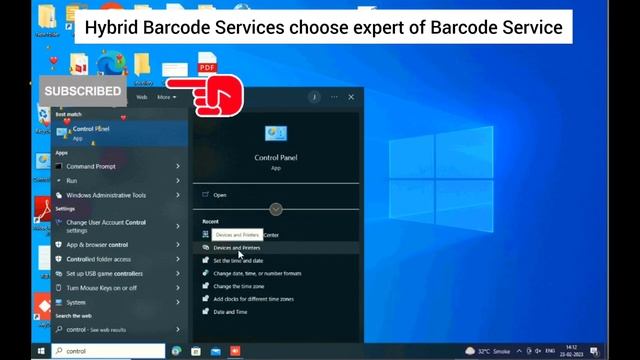The image size is (640, 360).
Task: Select the Run app result
Action: (119, 180)
